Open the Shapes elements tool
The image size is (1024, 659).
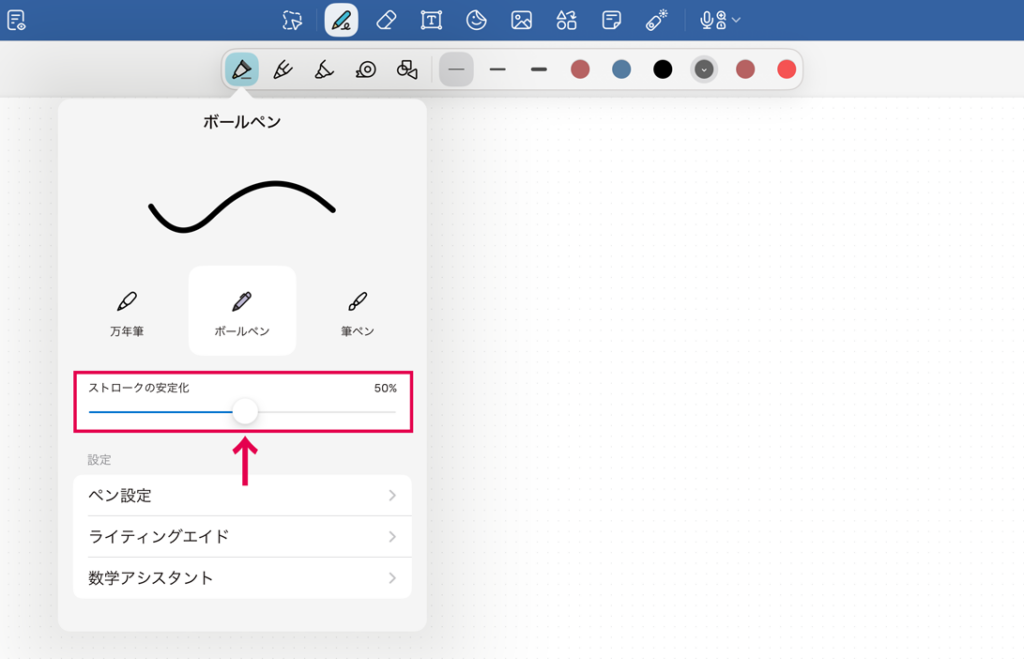click(x=567, y=20)
